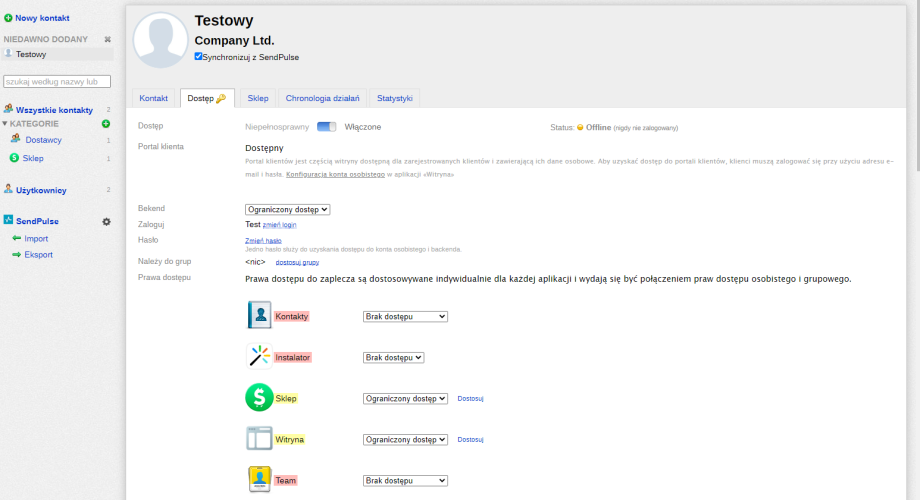Screen dimensions: 920x500
Task: Click the Zmień hasło link
Action: (263, 241)
